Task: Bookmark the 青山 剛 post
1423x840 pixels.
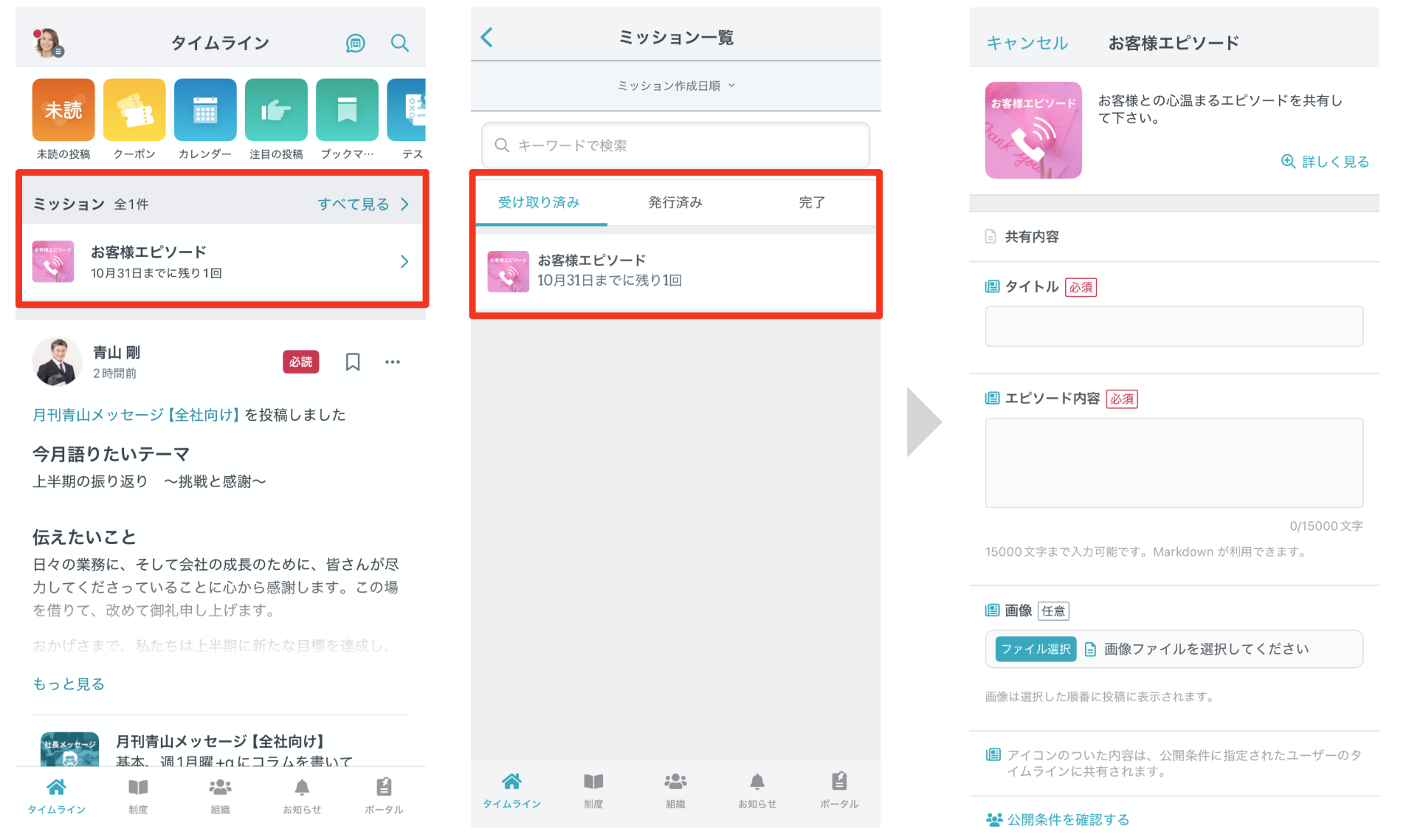Action: pyautogui.click(x=353, y=362)
